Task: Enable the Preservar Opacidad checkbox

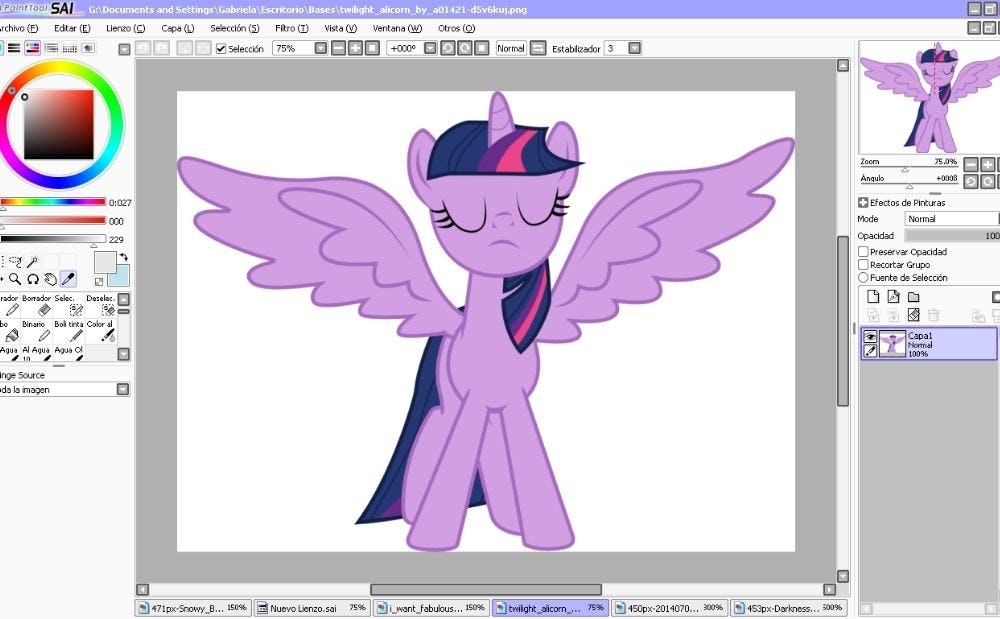Action: (863, 252)
